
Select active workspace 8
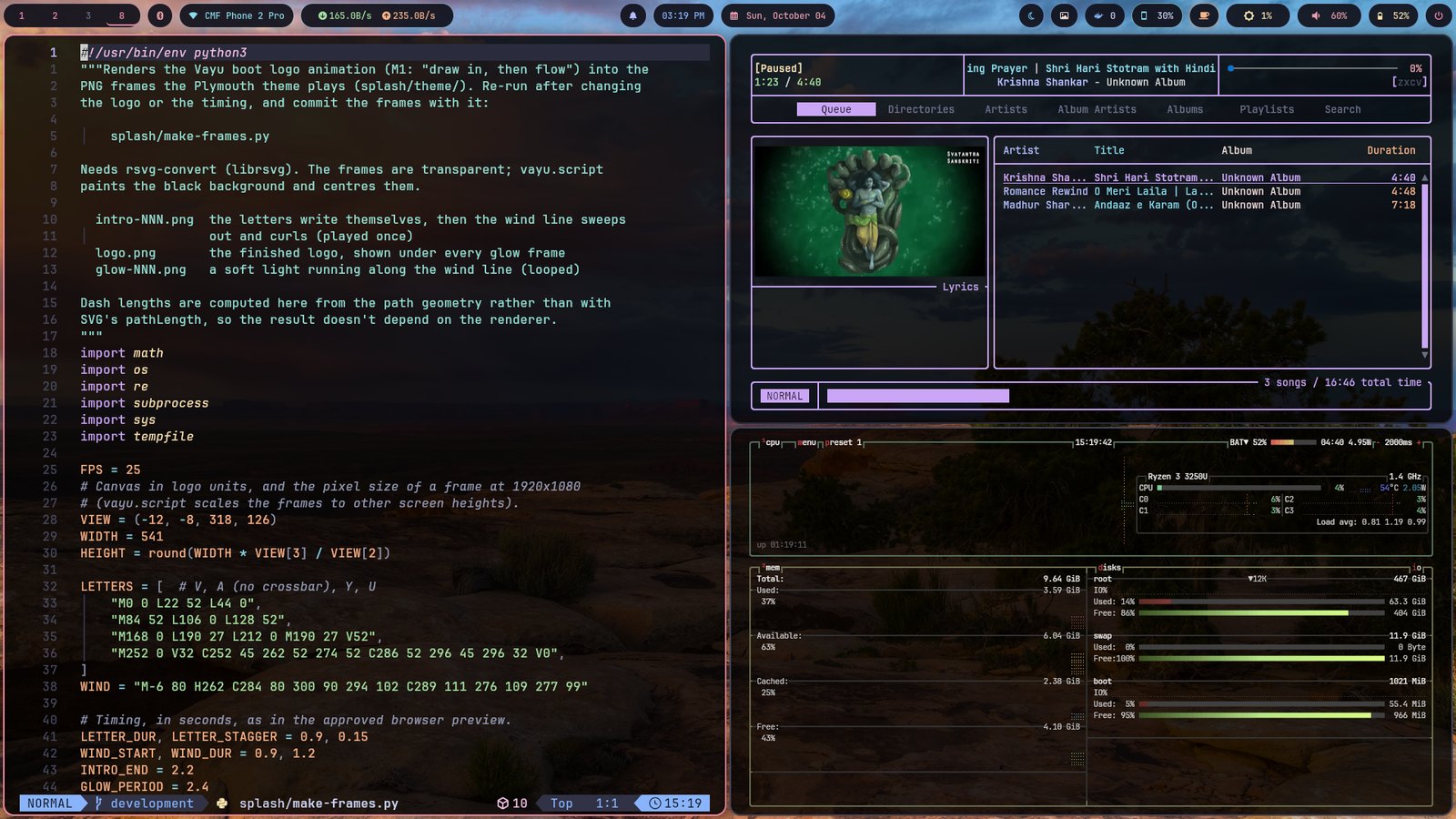pyautogui.click(x=122, y=15)
